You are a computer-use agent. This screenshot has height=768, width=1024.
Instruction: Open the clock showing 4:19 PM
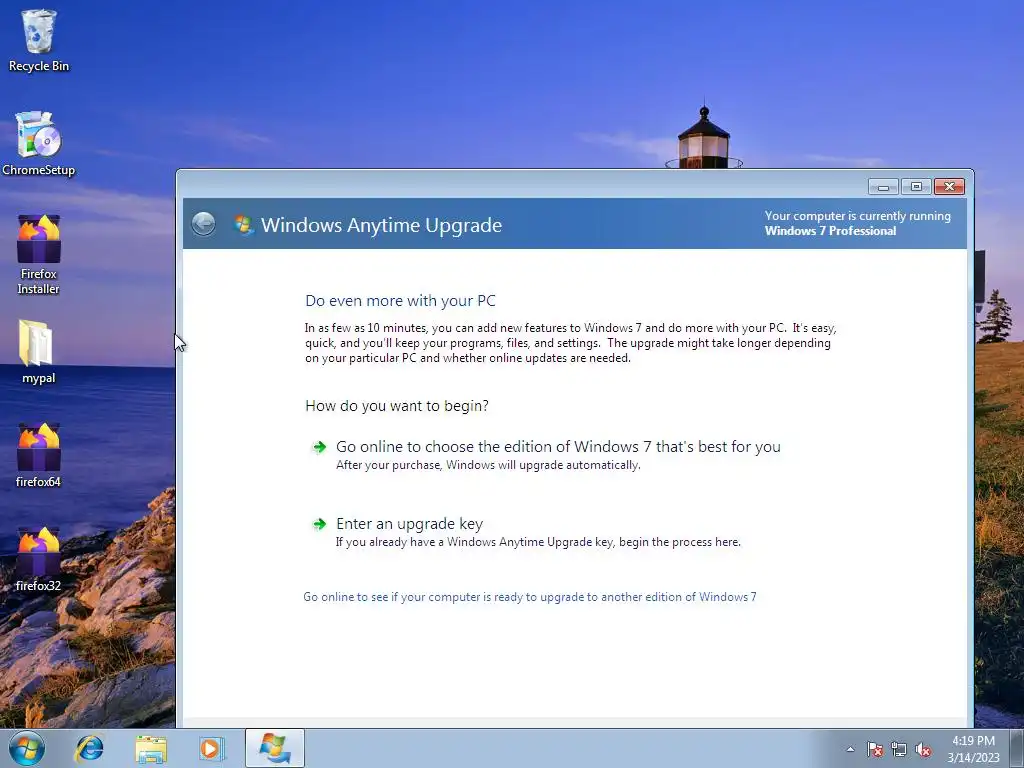(973, 749)
